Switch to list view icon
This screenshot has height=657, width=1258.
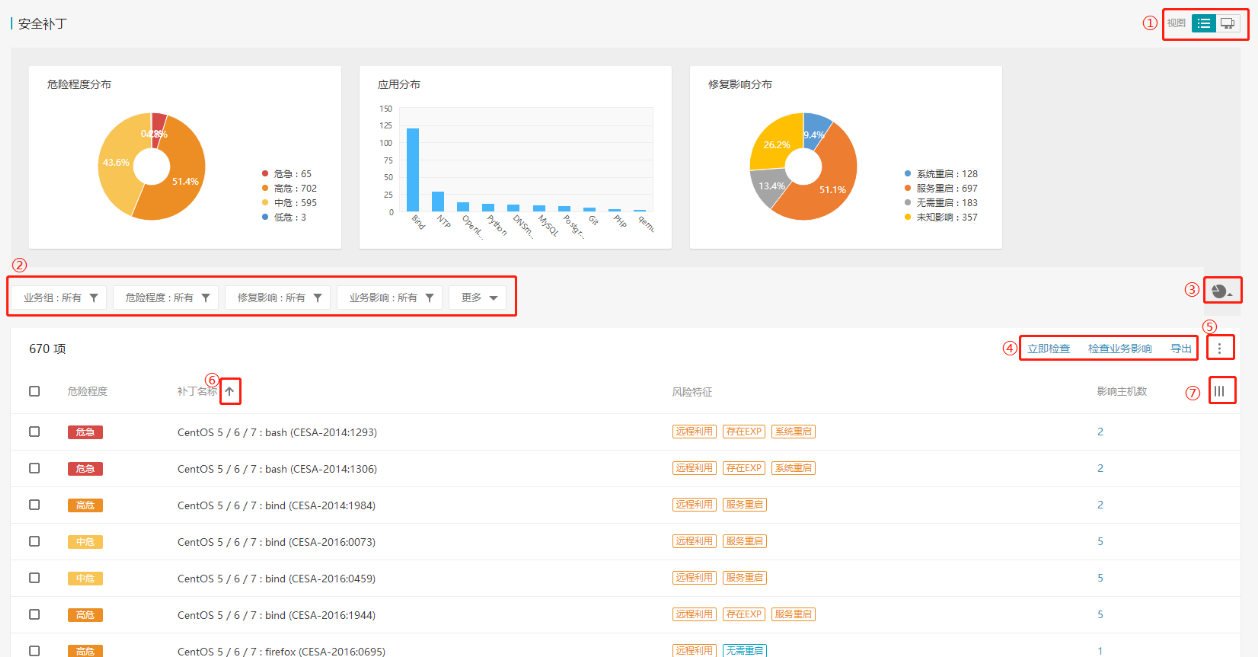pos(1204,23)
